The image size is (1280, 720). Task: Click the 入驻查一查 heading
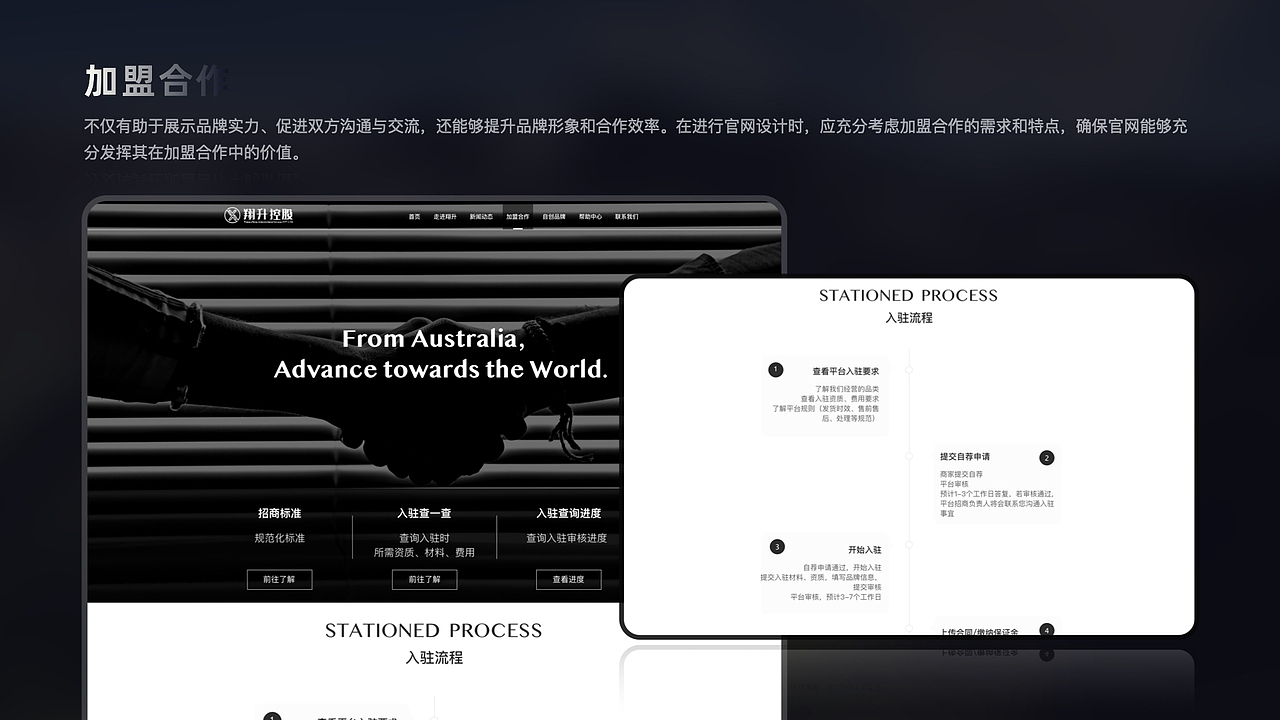click(424, 513)
